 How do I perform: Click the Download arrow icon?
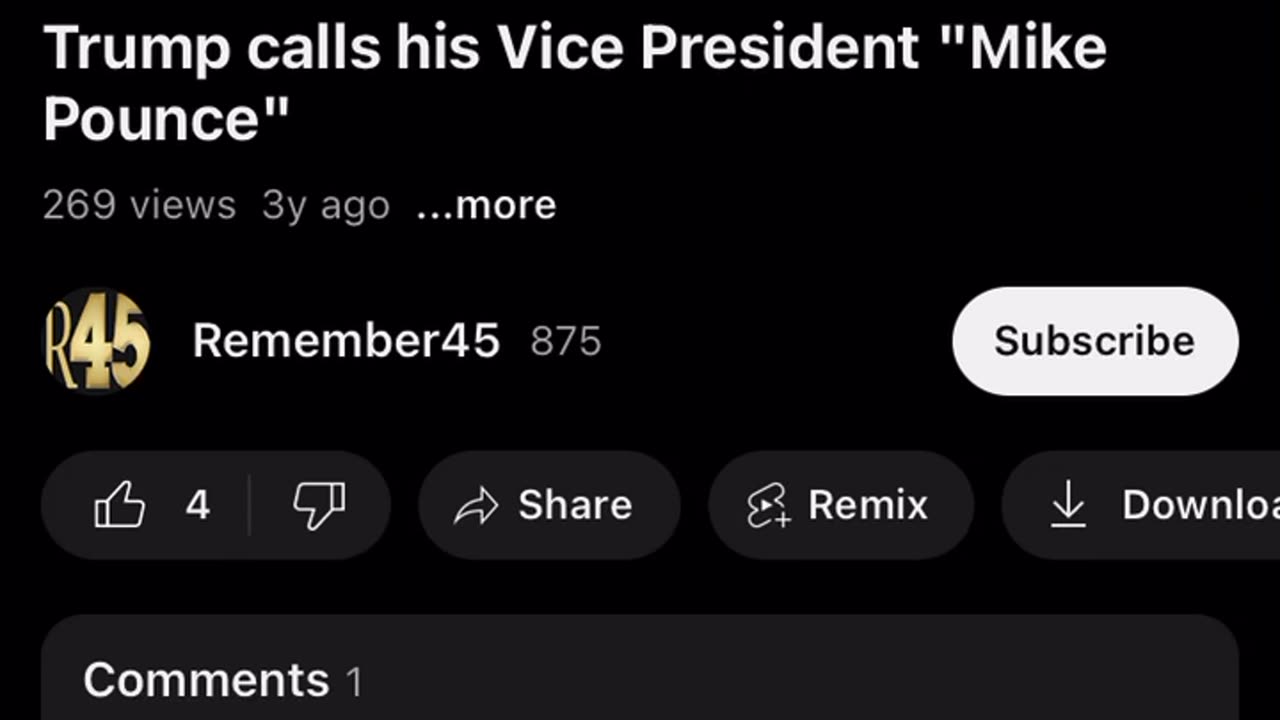[x=1068, y=504]
